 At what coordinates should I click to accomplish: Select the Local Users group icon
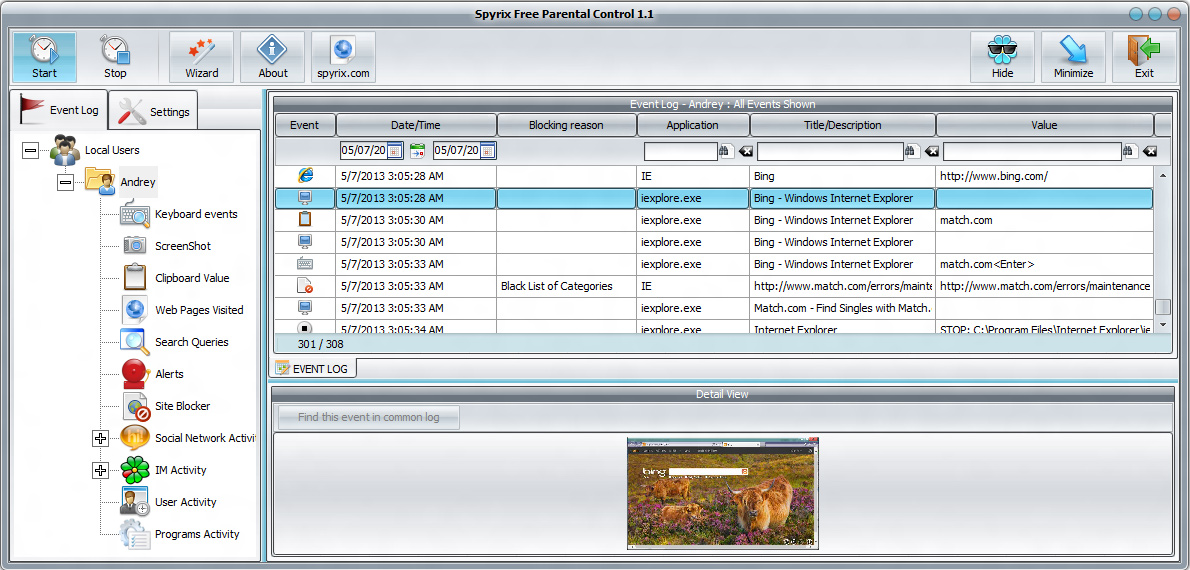65,150
